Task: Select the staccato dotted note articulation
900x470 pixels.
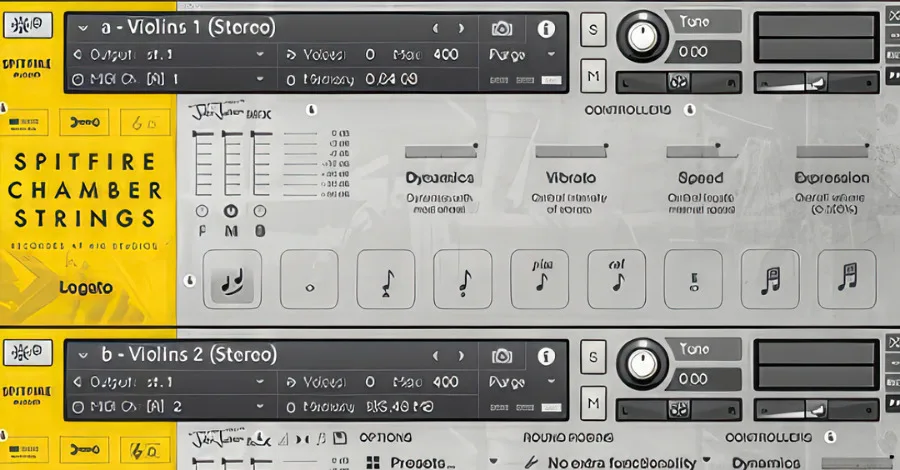Action: coord(463,279)
